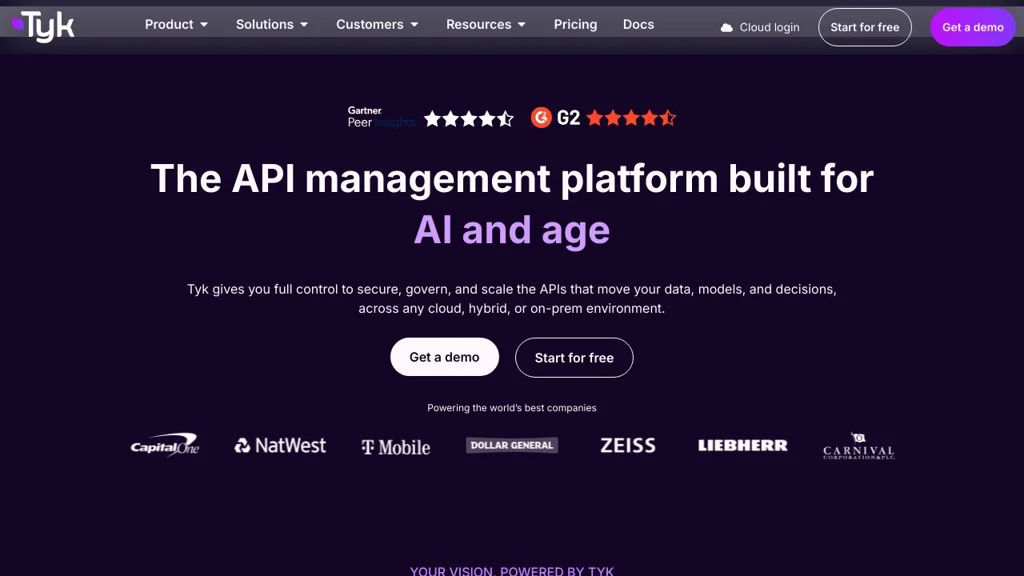Click the NatWest logo
The width and height of the screenshot is (1024, 576).
tap(280, 445)
